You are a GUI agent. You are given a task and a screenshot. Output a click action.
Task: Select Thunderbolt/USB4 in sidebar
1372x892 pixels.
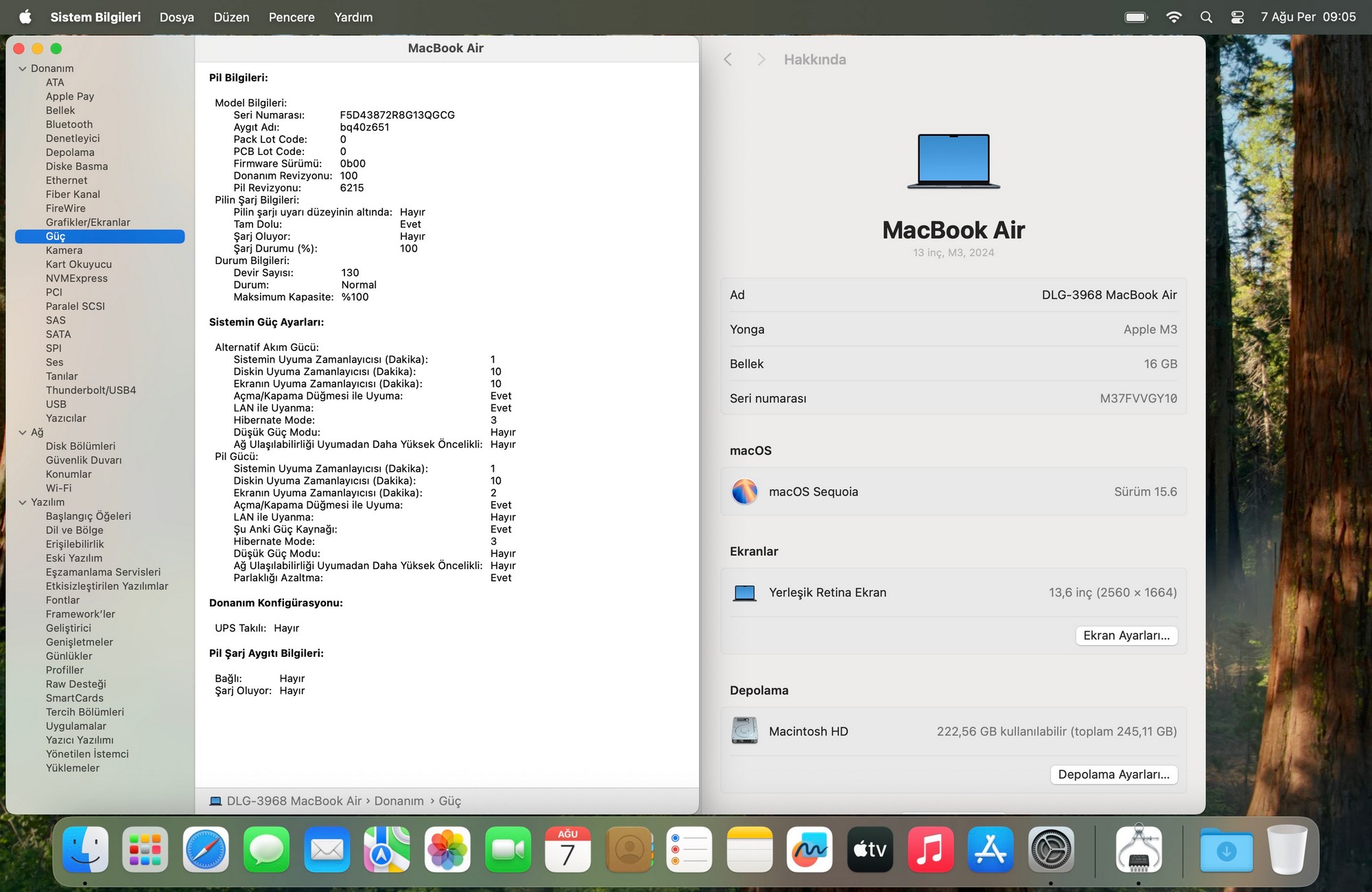tap(91, 390)
